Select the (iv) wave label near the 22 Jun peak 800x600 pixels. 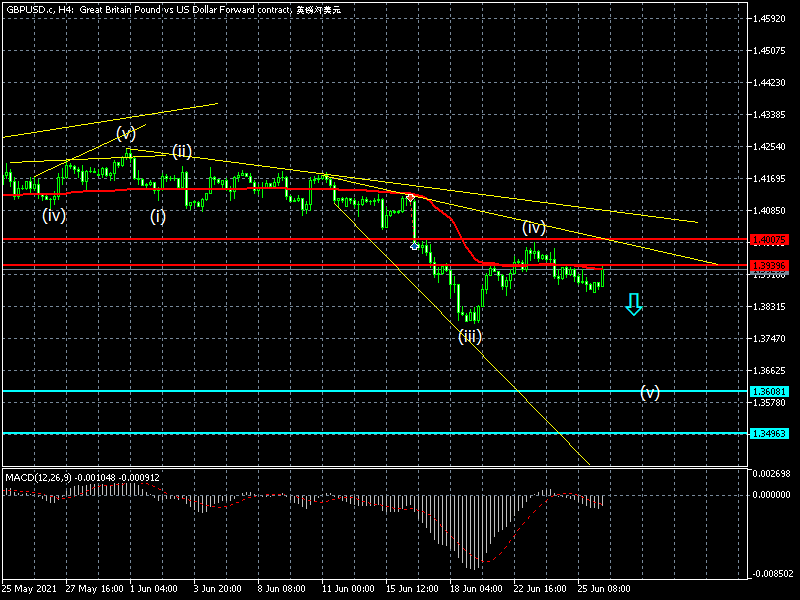point(534,227)
